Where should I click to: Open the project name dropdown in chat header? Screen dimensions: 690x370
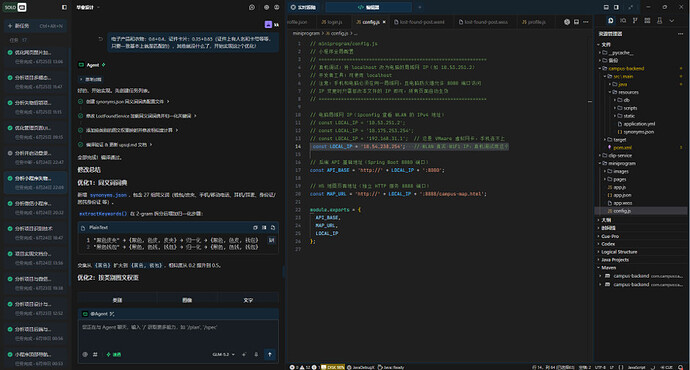[x=88, y=7]
